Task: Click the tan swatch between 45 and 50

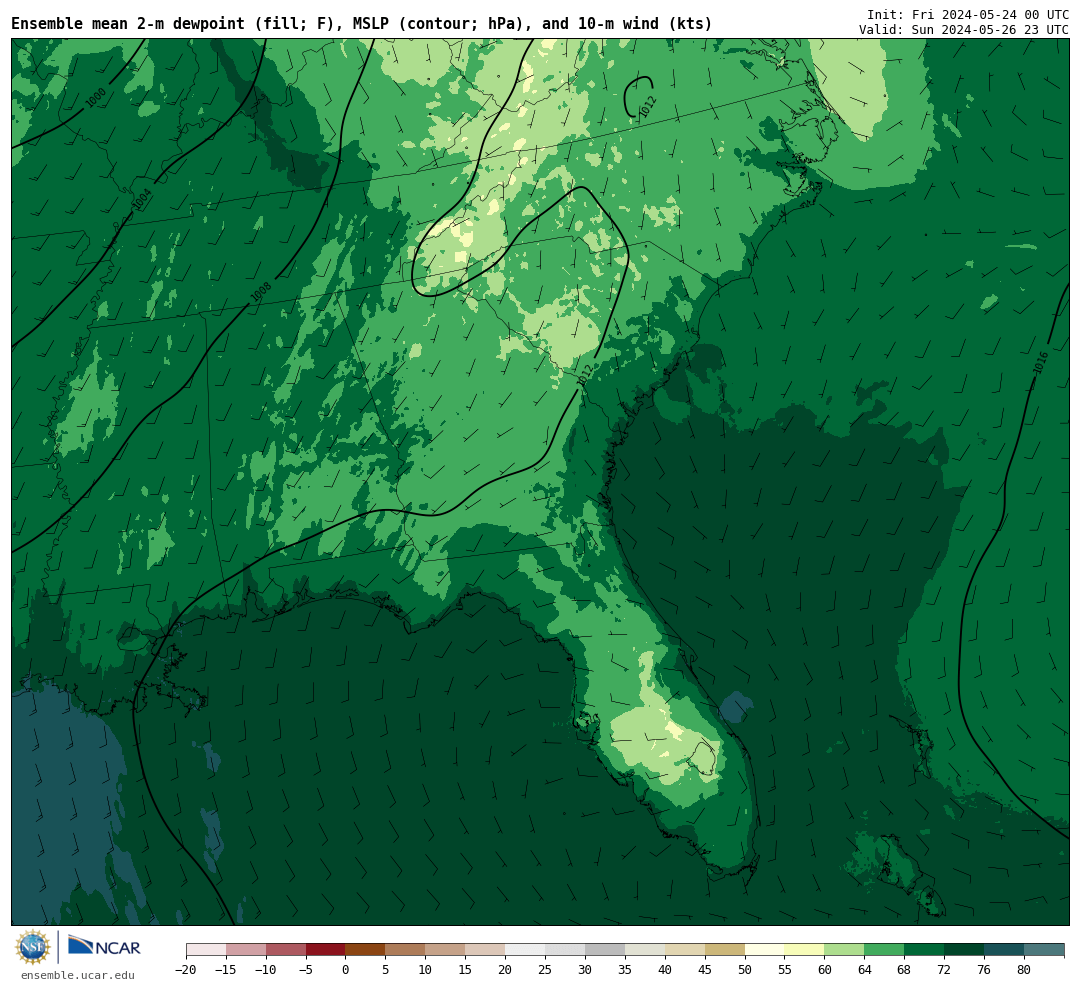Action: click(x=725, y=950)
